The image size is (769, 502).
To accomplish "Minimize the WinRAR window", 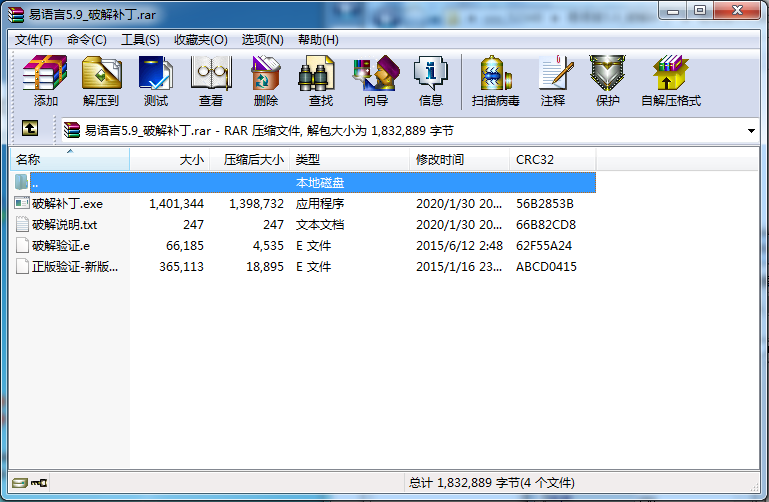I will pyautogui.click(x=673, y=10).
